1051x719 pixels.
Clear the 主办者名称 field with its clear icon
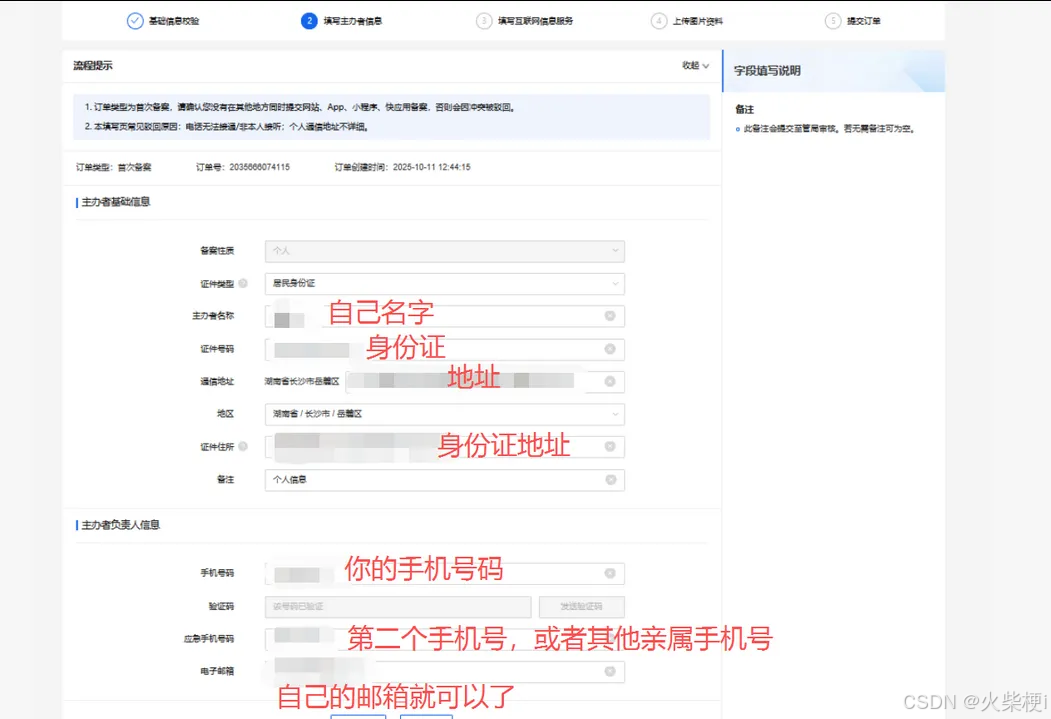(610, 316)
